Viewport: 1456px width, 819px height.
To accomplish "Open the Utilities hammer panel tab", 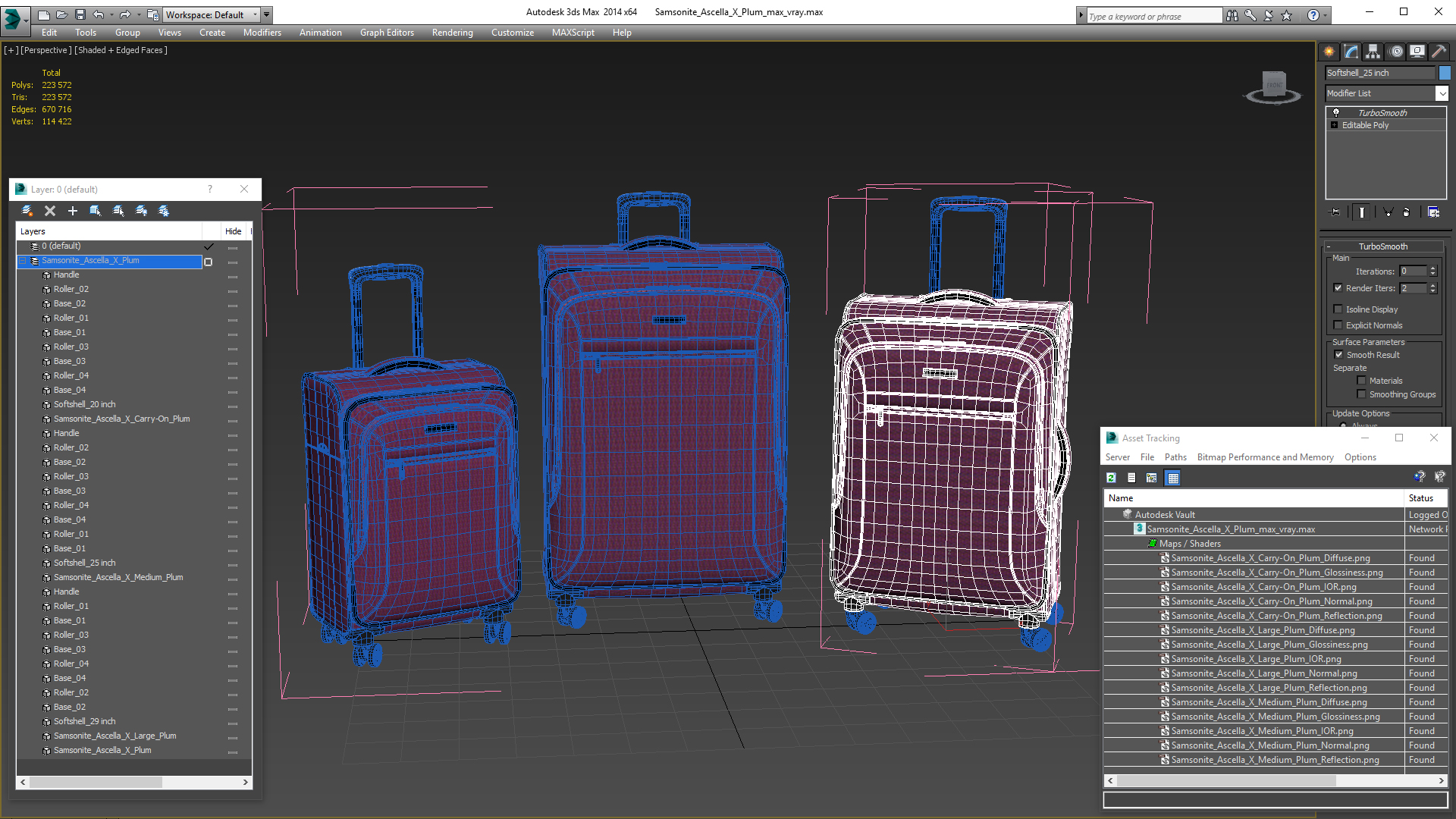I will (1439, 52).
